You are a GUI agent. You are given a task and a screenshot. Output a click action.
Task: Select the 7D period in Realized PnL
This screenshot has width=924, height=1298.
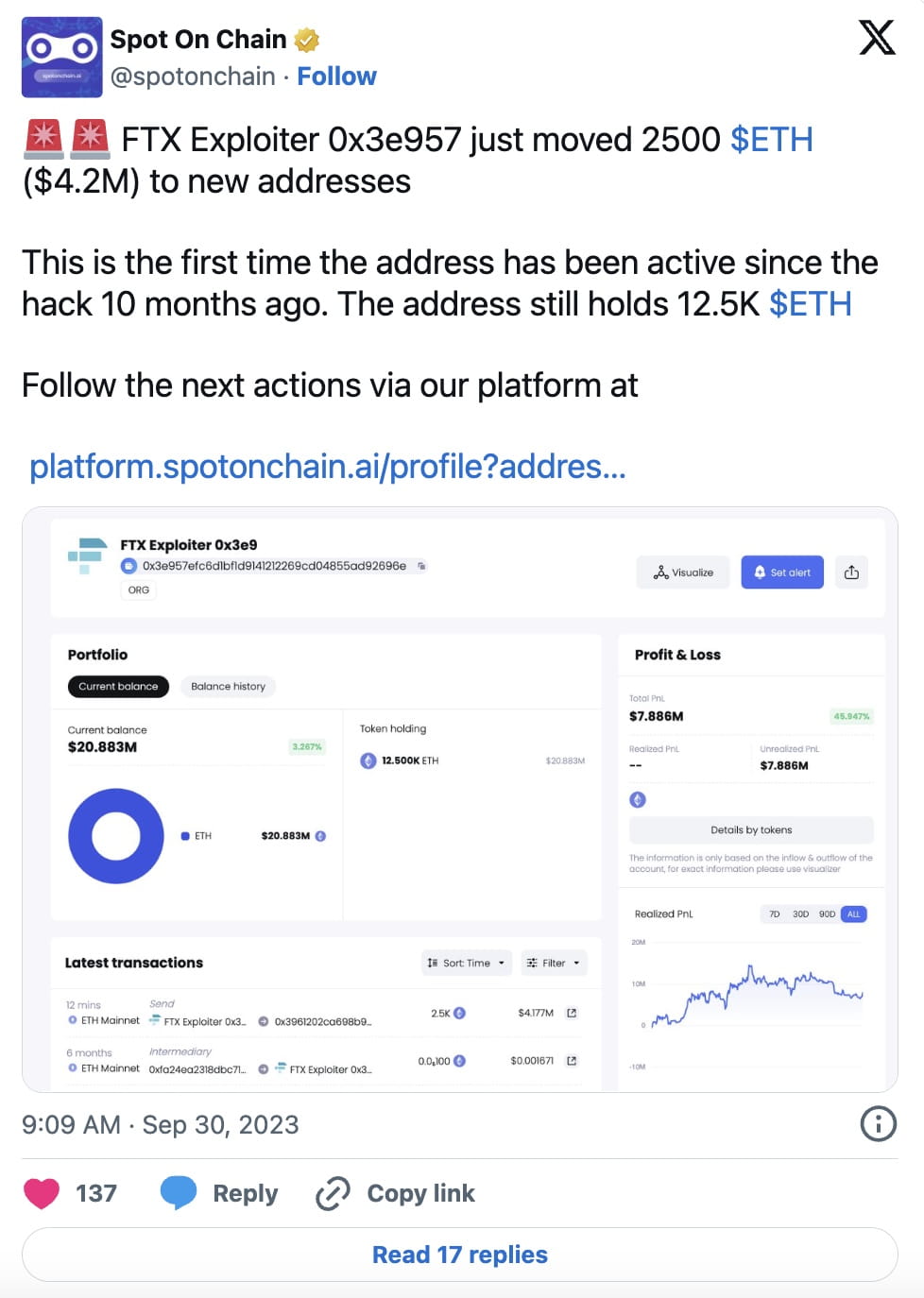point(774,914)
